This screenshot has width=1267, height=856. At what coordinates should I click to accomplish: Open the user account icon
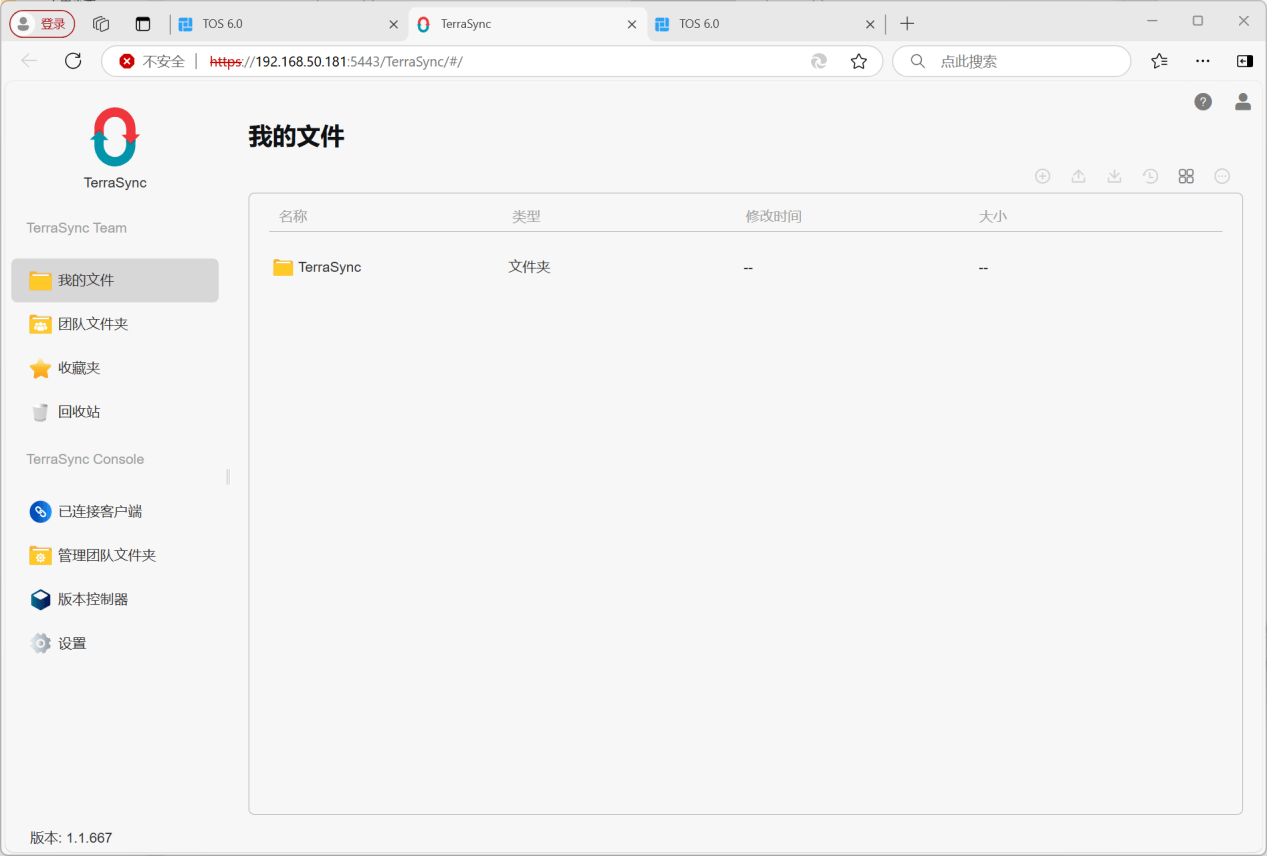tap(1243, 101)
